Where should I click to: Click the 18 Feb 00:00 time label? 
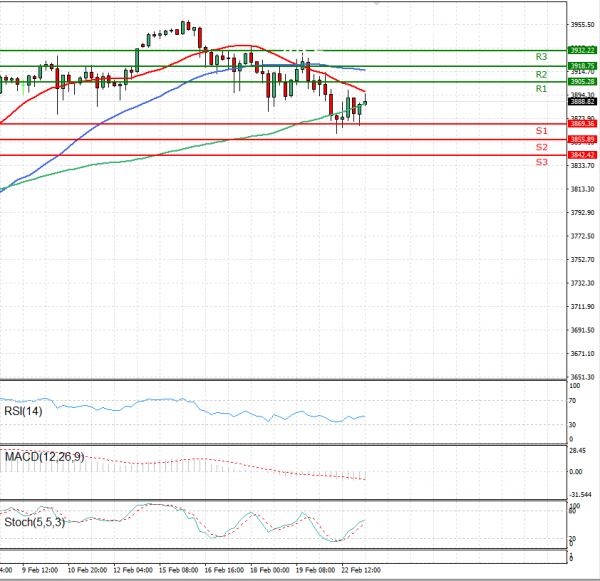click(270, 570)
